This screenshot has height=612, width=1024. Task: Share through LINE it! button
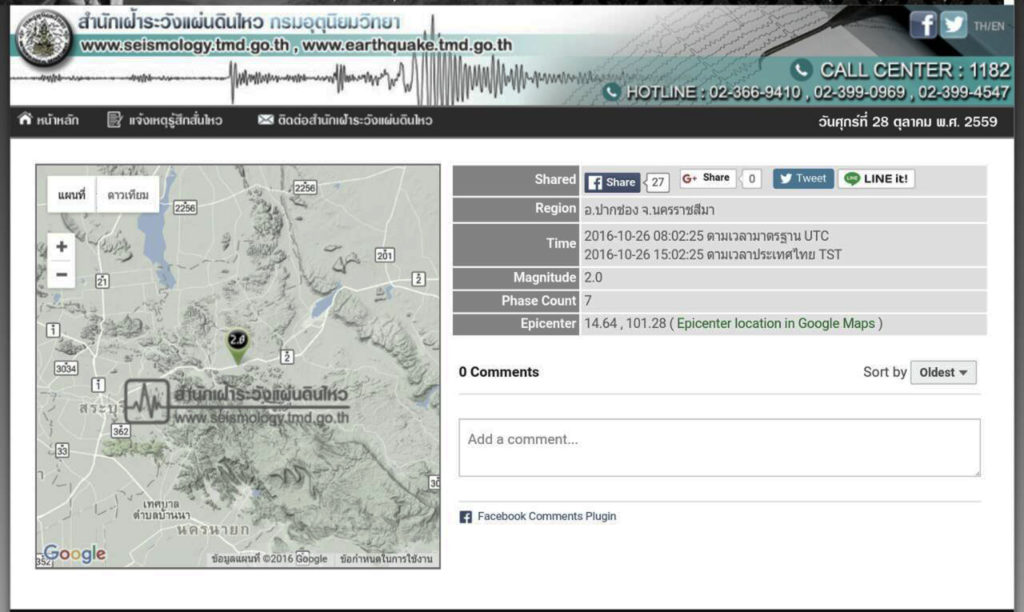pyautogui.click(x=876, y=178)
